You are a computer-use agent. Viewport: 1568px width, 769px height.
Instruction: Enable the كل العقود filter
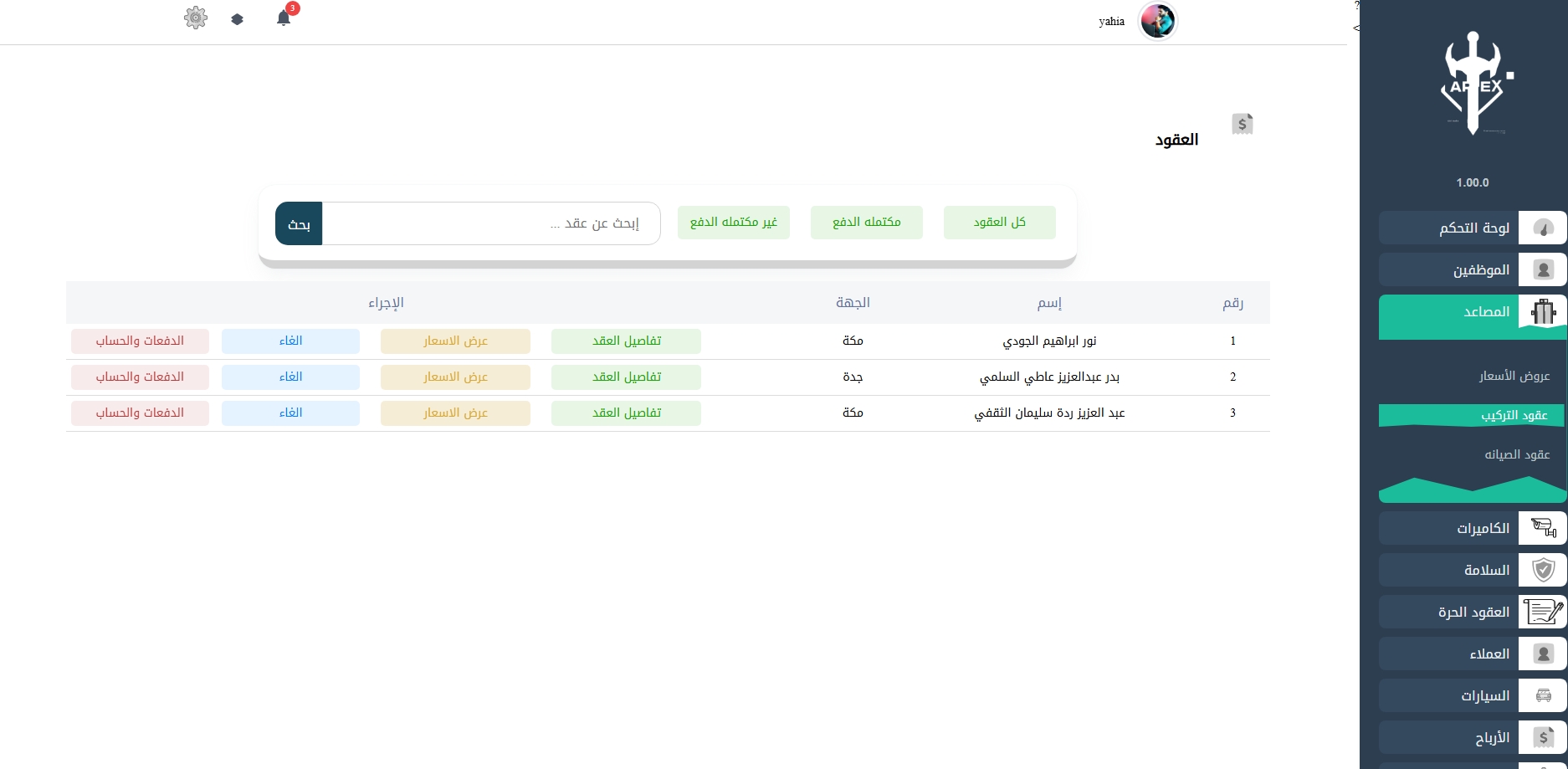tap(999, 222)
